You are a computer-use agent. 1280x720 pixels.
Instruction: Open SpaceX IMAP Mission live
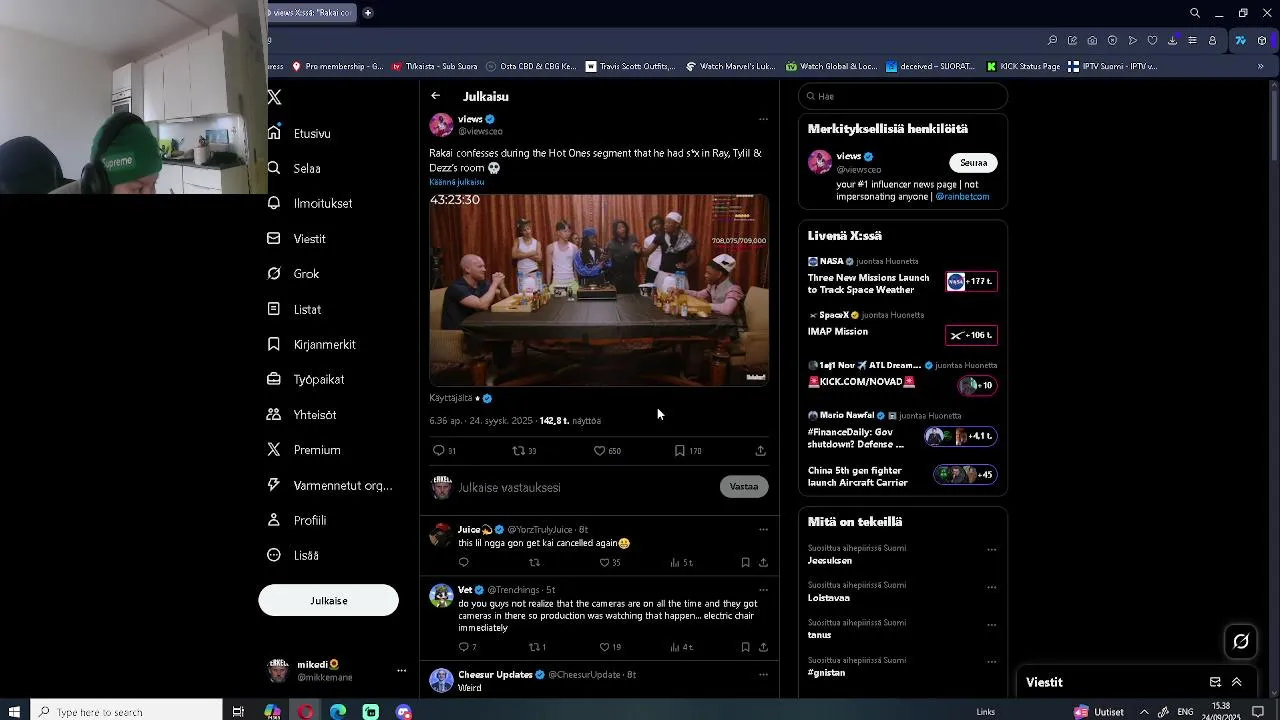pos(903,328)
